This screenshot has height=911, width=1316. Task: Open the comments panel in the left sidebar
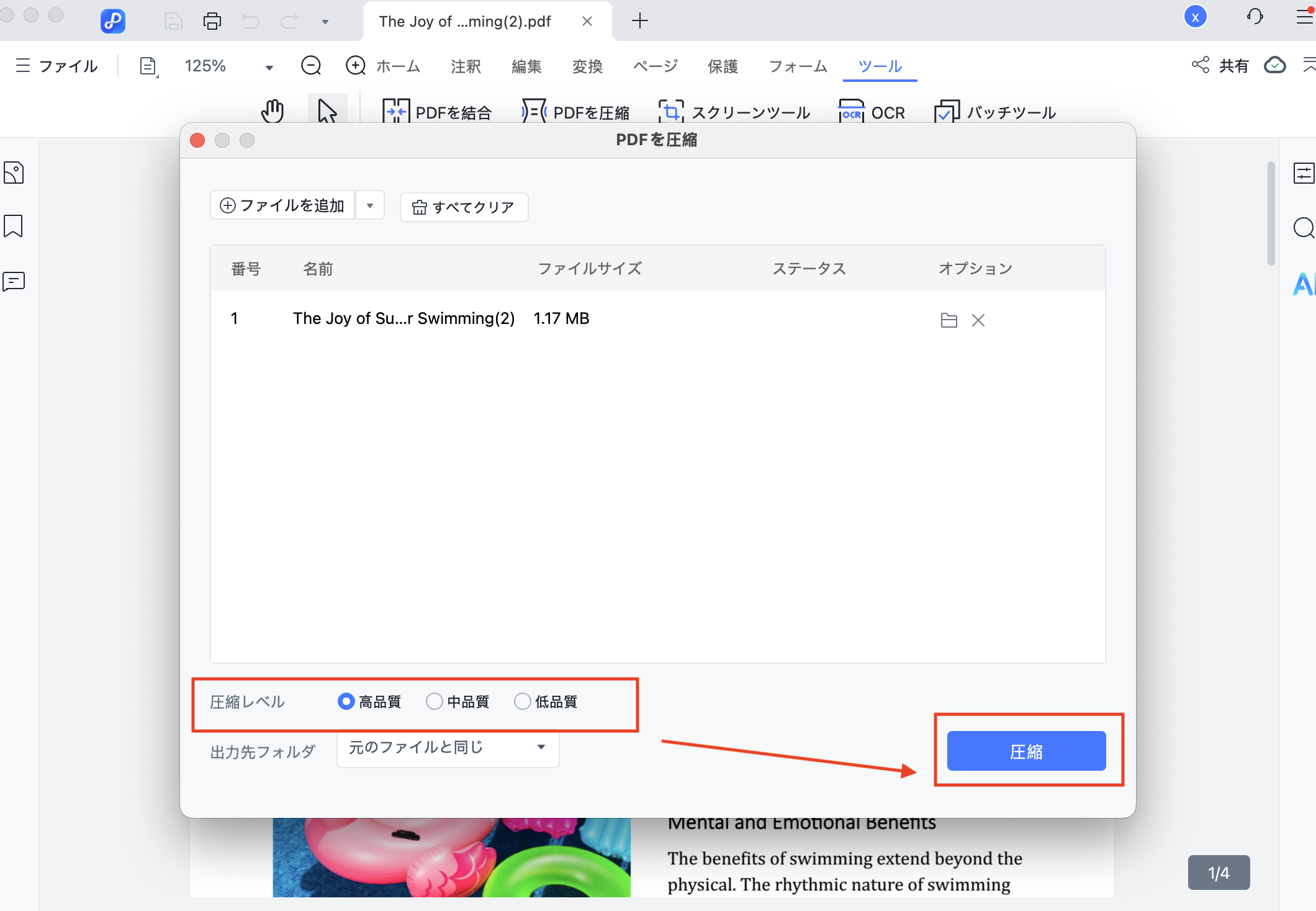click(x=14, y=282)
